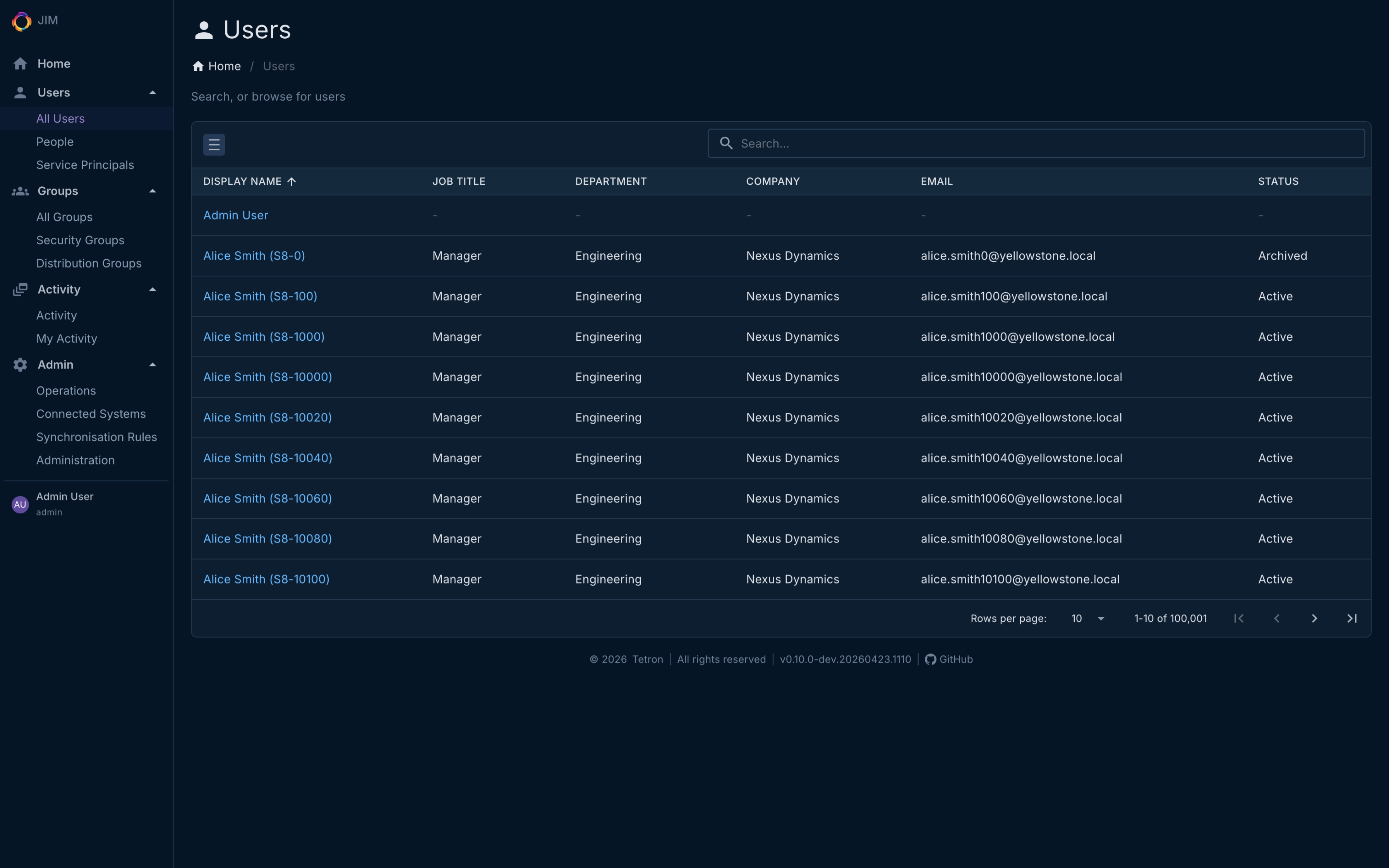Click the Home icon in breadcrumb
This screenshot has width=1389, height=868.
(x=198, y=66)
